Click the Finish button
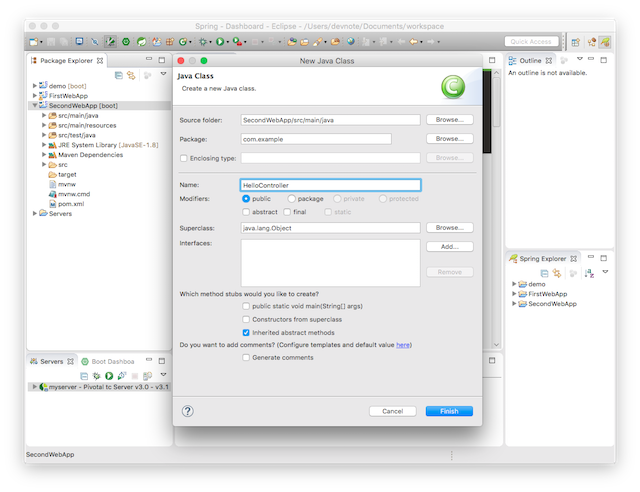This screenshot has width=640, height=492. 449,411
